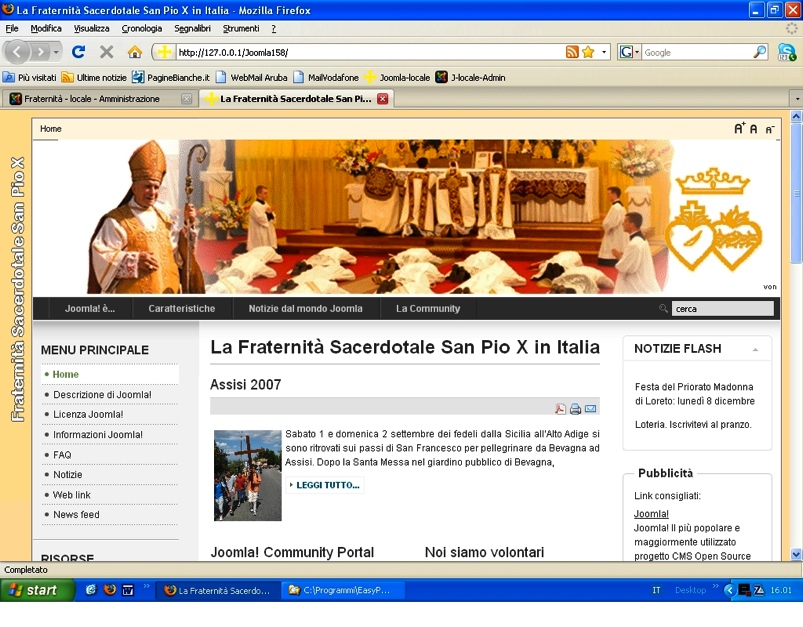
Task: Open the Modifica menu
Action: 46,28
